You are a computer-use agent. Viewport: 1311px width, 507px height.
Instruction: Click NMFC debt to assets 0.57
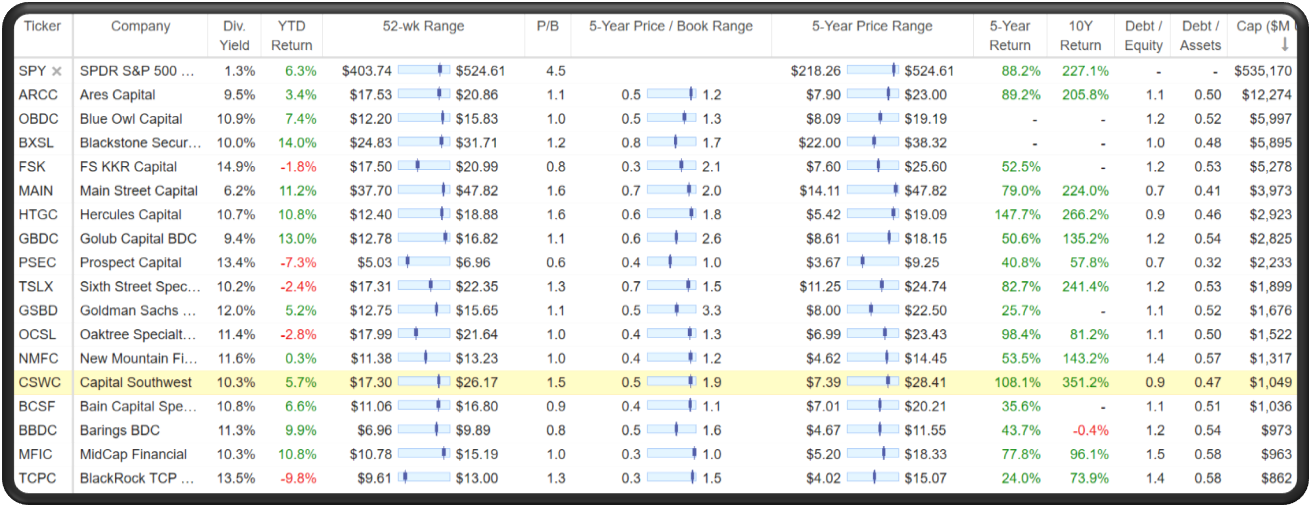coord(1208,359)
